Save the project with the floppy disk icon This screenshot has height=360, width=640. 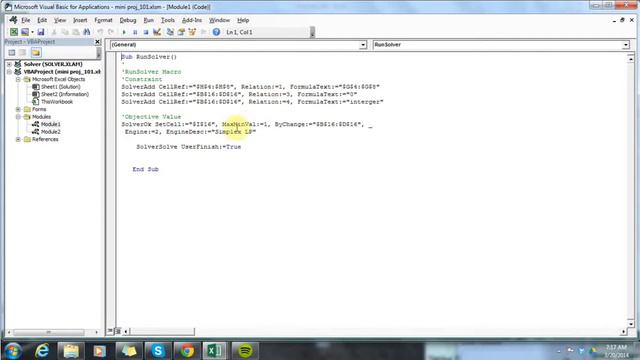coord(41,32)
